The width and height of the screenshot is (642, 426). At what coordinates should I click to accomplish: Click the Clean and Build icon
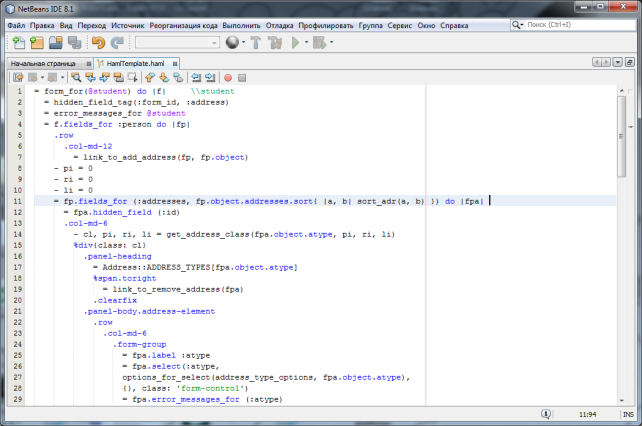[275, 43]
